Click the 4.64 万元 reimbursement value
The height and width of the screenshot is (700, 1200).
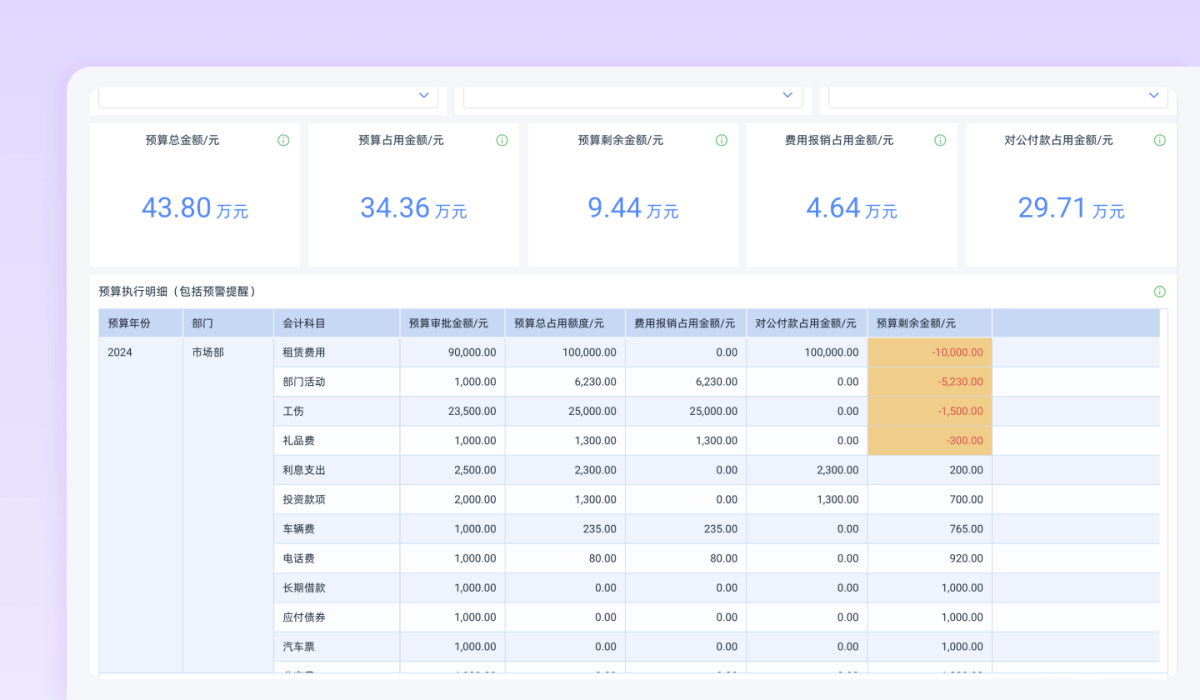(x=852, y=208)
